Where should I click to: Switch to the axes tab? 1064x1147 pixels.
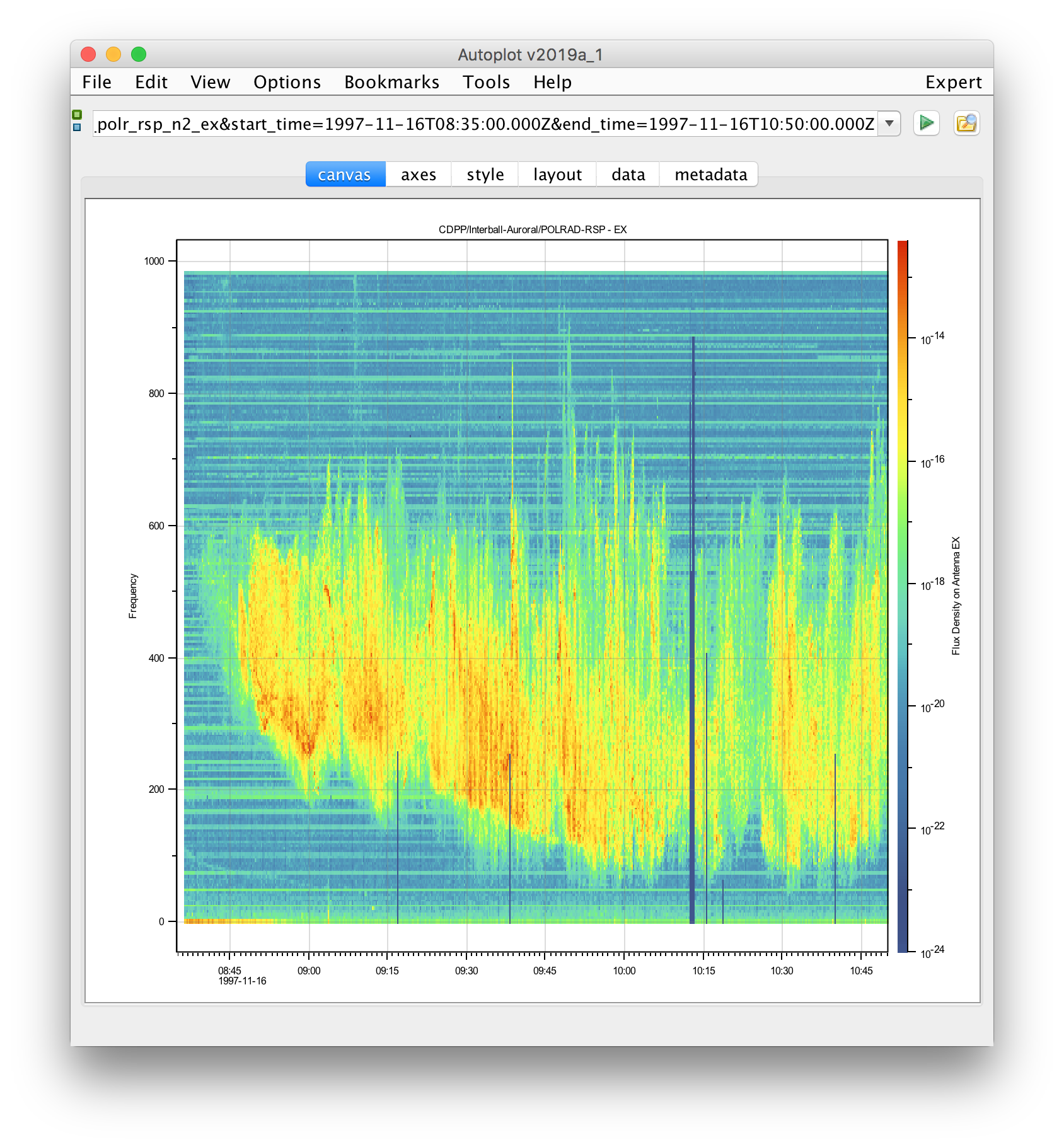418,175
